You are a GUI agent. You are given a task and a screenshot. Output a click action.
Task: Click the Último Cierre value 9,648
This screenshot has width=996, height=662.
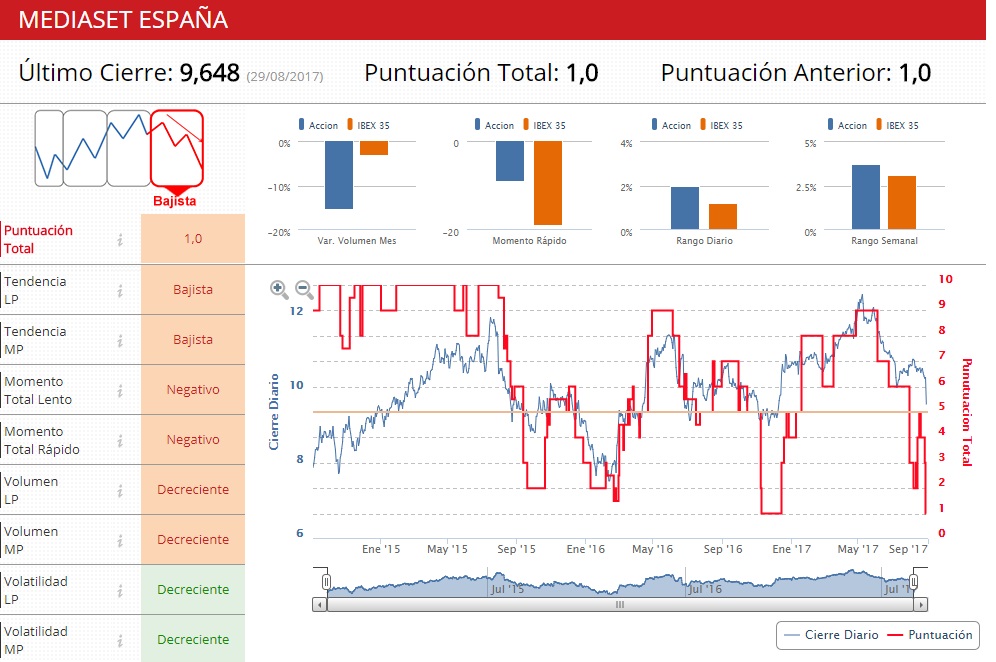point(210,73)
